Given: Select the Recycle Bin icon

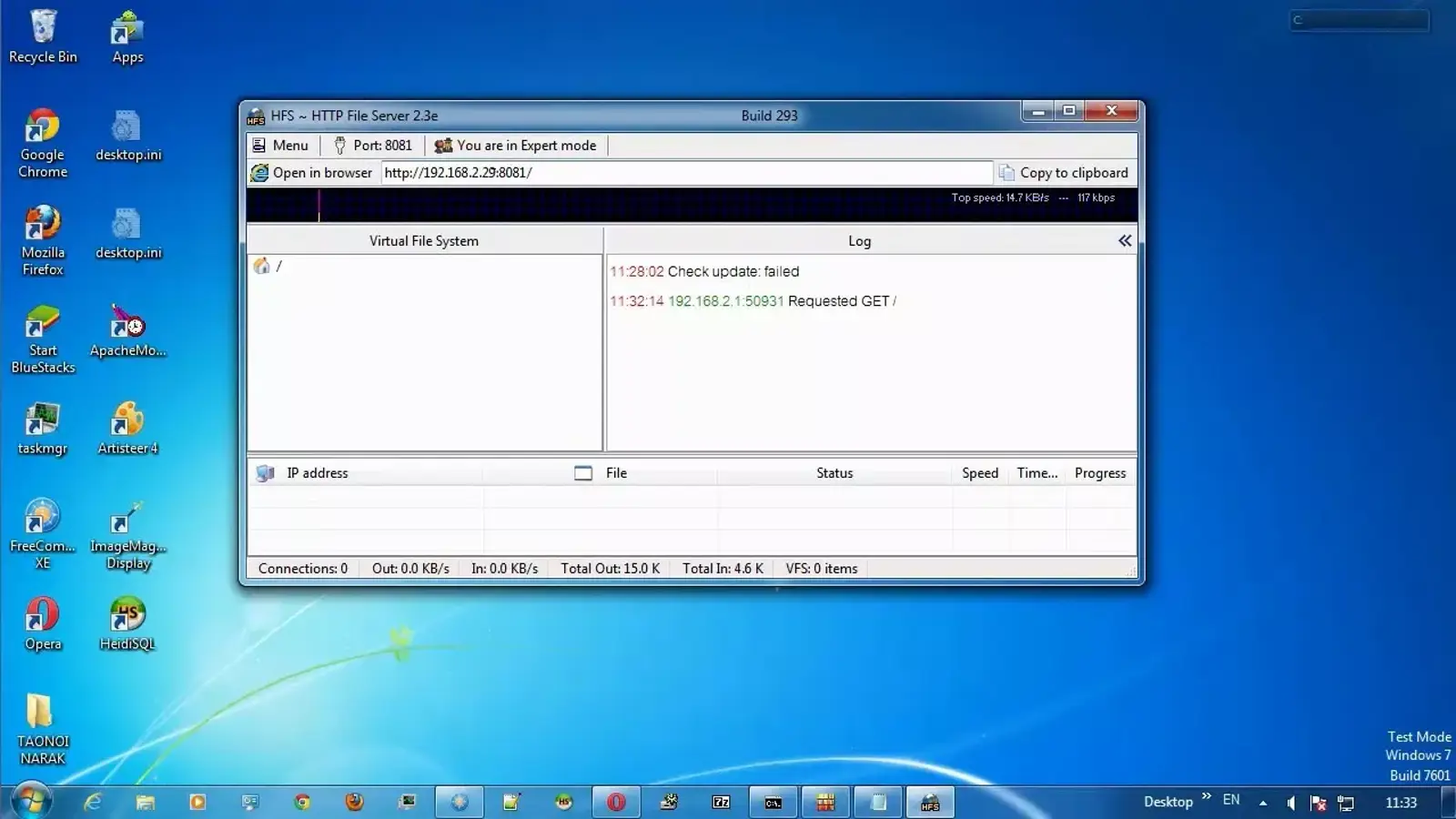Looking at the screenshot, I should 43,37.
